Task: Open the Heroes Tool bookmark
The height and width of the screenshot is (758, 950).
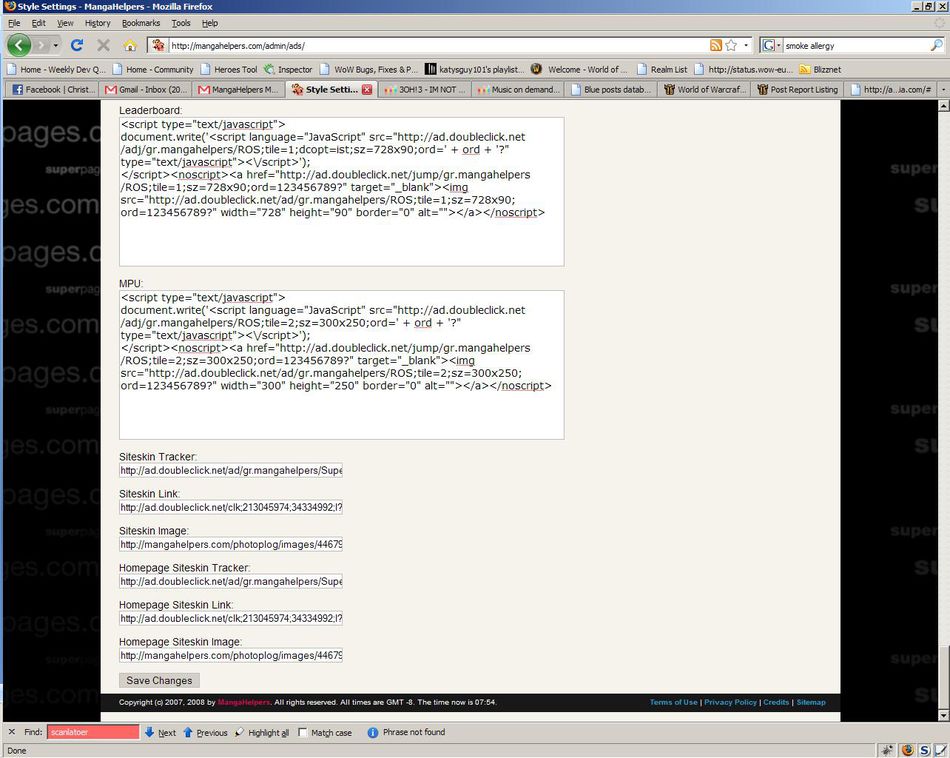Action: (228, 70)
